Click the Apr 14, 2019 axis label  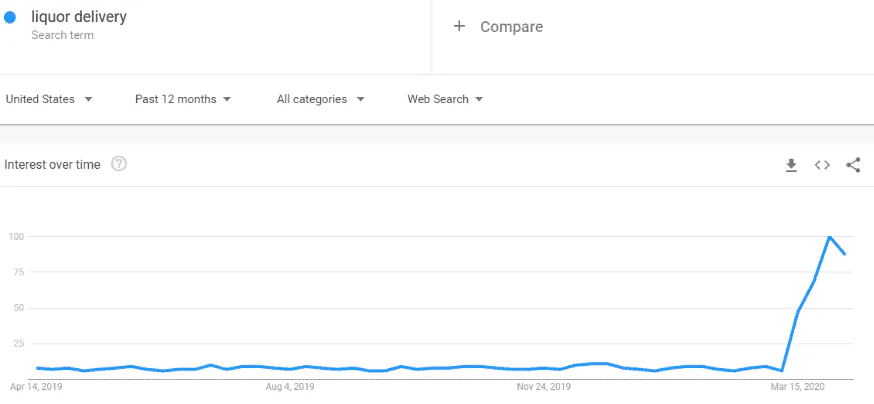click(36, 386)
